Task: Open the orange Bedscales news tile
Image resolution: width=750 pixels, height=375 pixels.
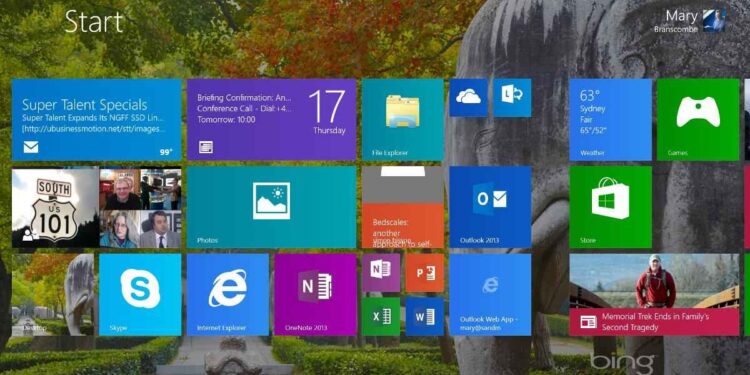Action: [403, 207]
